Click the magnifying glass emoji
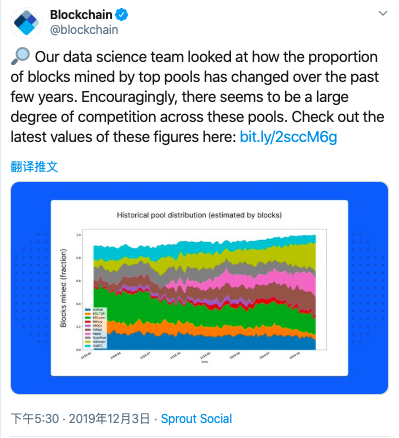 coord(20,56)
